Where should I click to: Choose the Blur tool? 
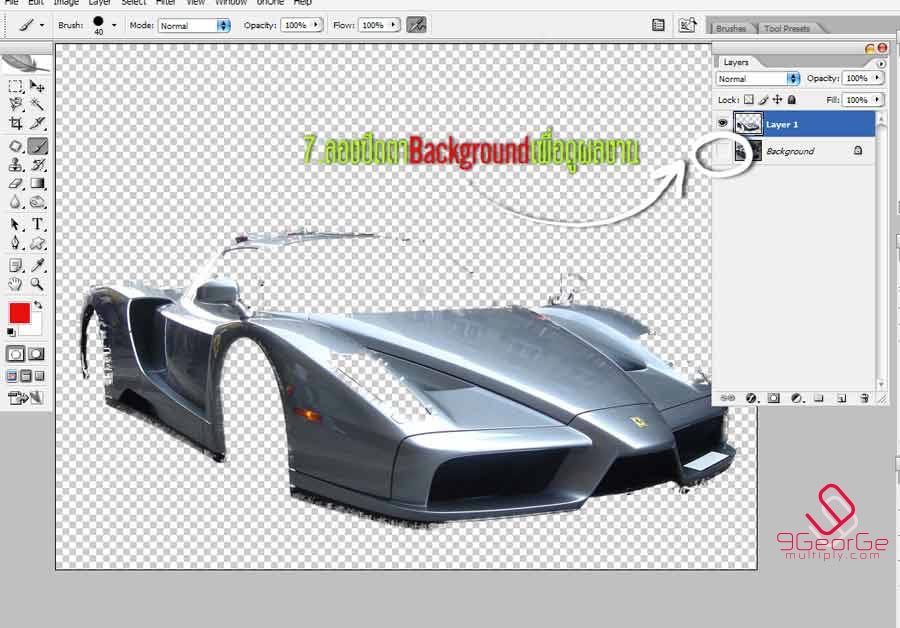pyautogui.click(x=16, y=202)
